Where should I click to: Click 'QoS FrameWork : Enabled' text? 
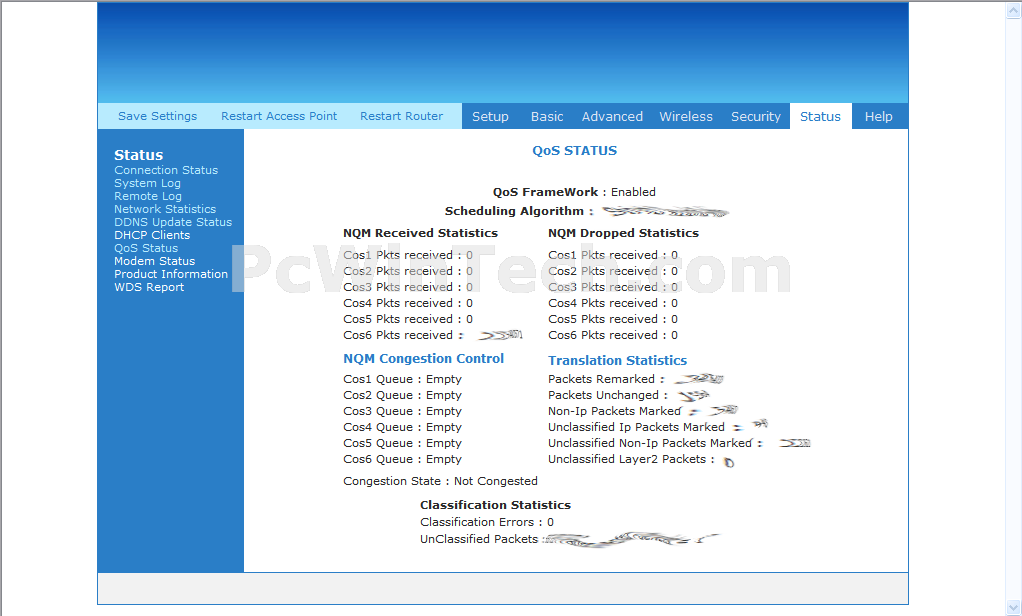click(574, 192)
